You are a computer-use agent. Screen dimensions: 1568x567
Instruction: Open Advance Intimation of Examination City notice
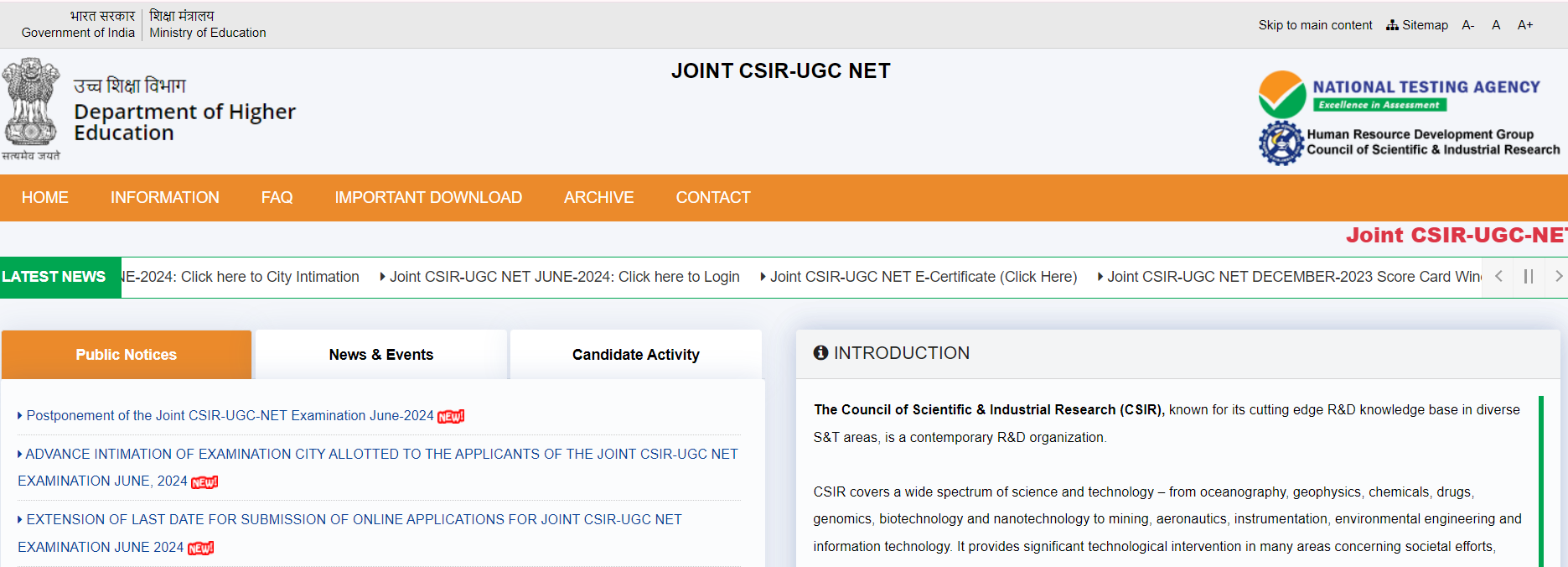tap(378, 467)
